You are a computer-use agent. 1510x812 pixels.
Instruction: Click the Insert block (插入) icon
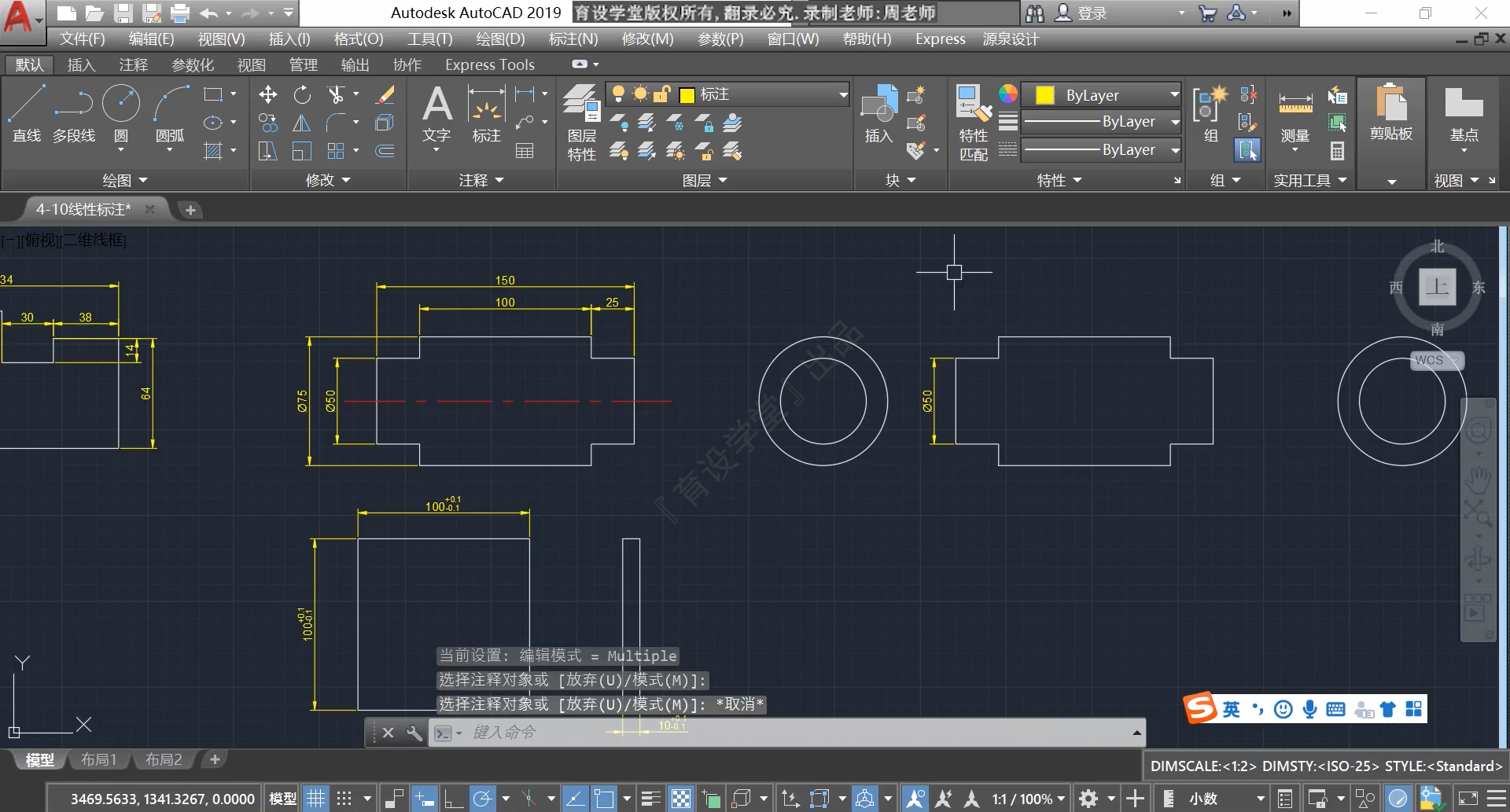click(x=879, y=115)
